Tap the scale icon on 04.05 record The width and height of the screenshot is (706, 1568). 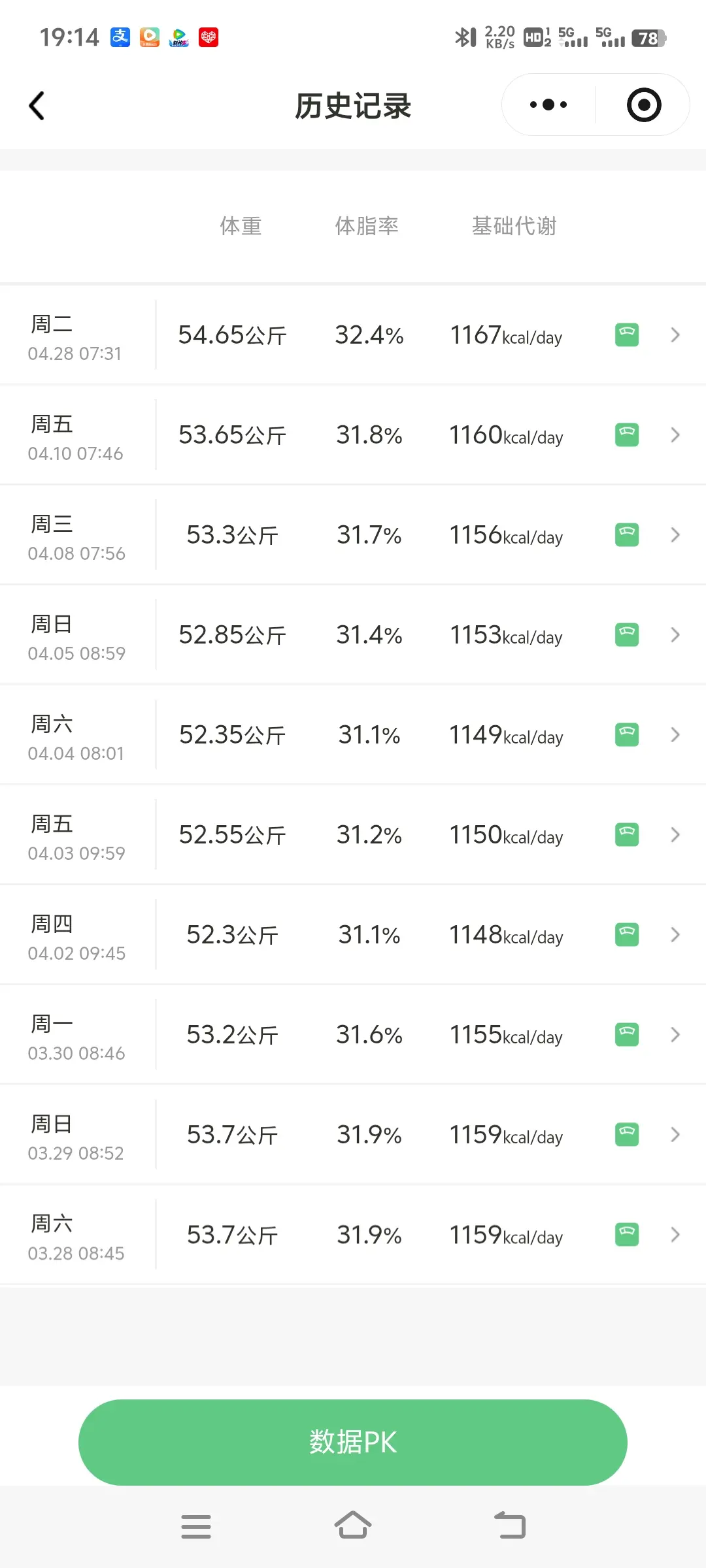coord(627,635)
